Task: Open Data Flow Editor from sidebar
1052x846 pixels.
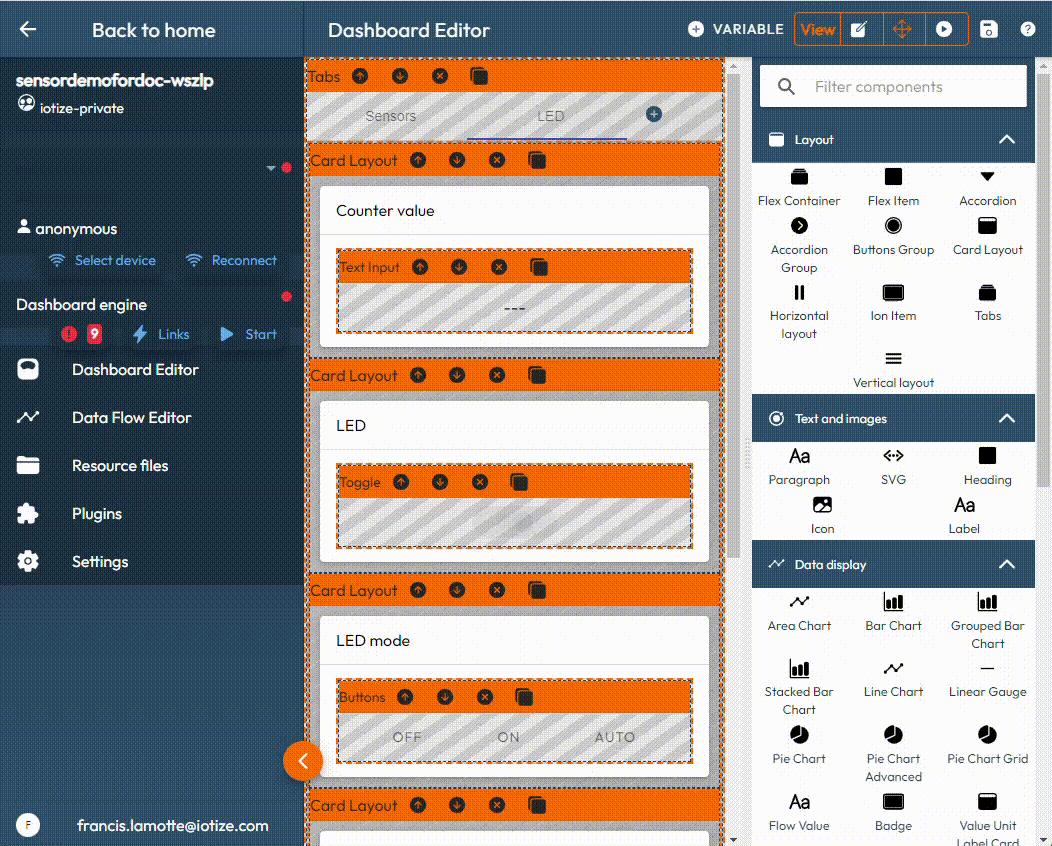Action: [x=131, y=418]
